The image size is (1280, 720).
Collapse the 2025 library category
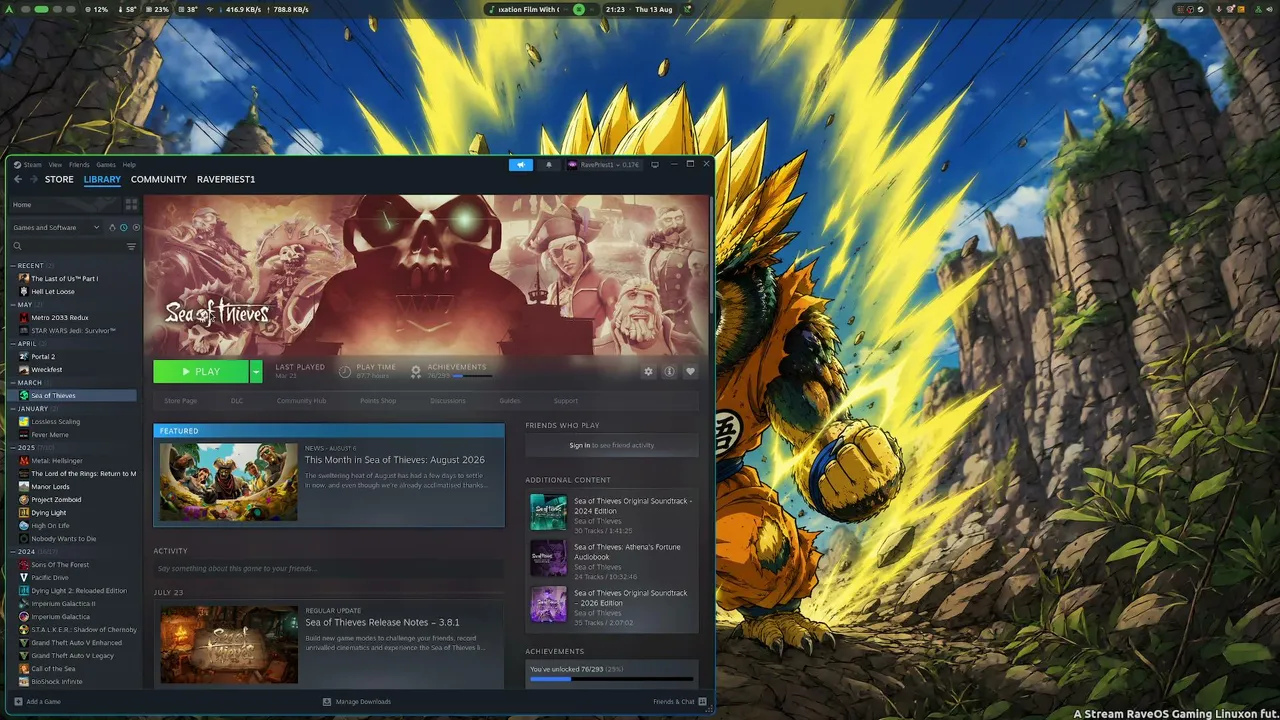[13, 448]
